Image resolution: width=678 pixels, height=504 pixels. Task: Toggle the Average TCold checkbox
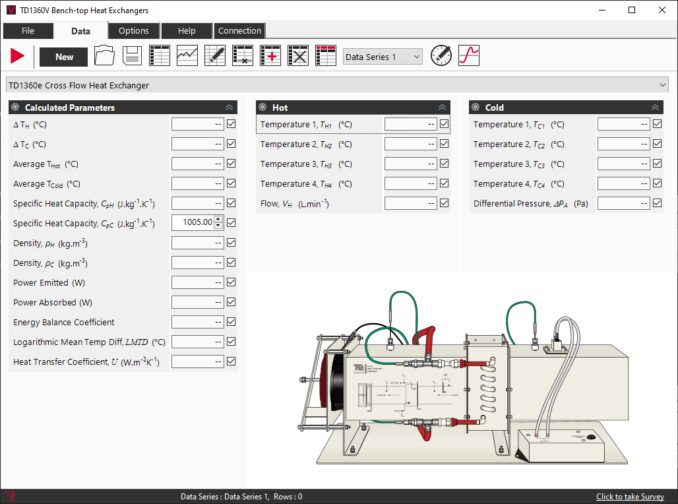[231, 184]
